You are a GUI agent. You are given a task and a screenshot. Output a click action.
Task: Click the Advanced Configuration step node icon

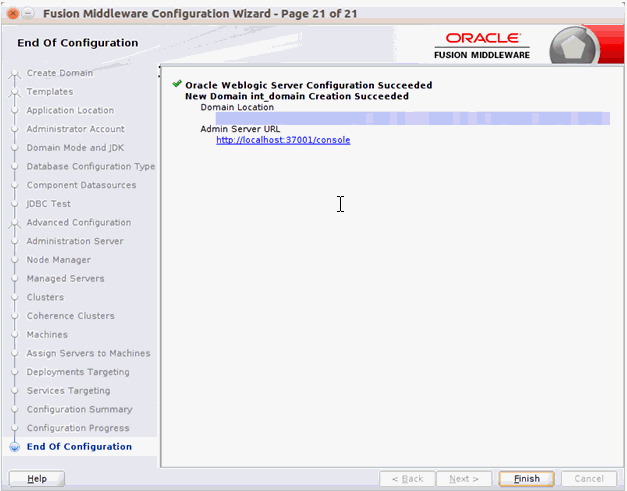(15, 223)
